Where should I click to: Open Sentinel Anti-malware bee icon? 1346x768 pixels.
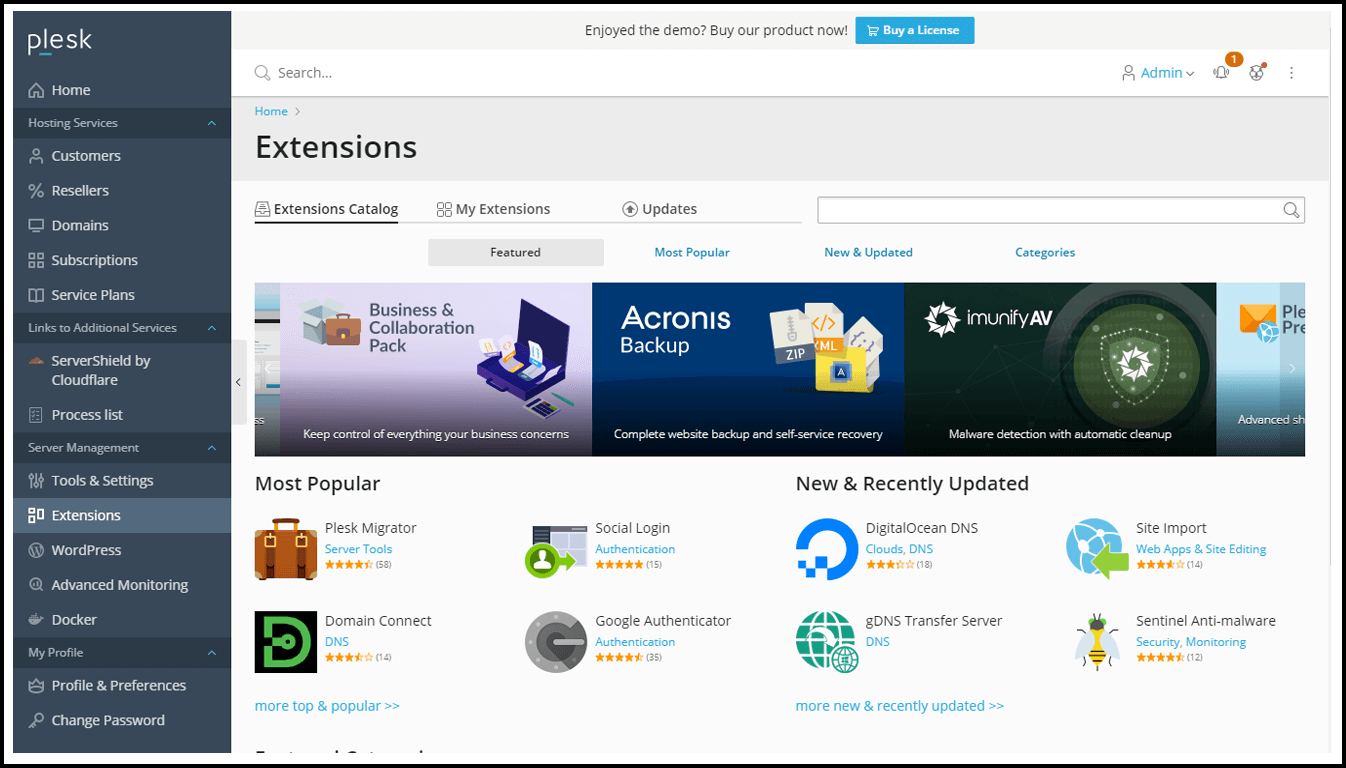coord(1097,642)
